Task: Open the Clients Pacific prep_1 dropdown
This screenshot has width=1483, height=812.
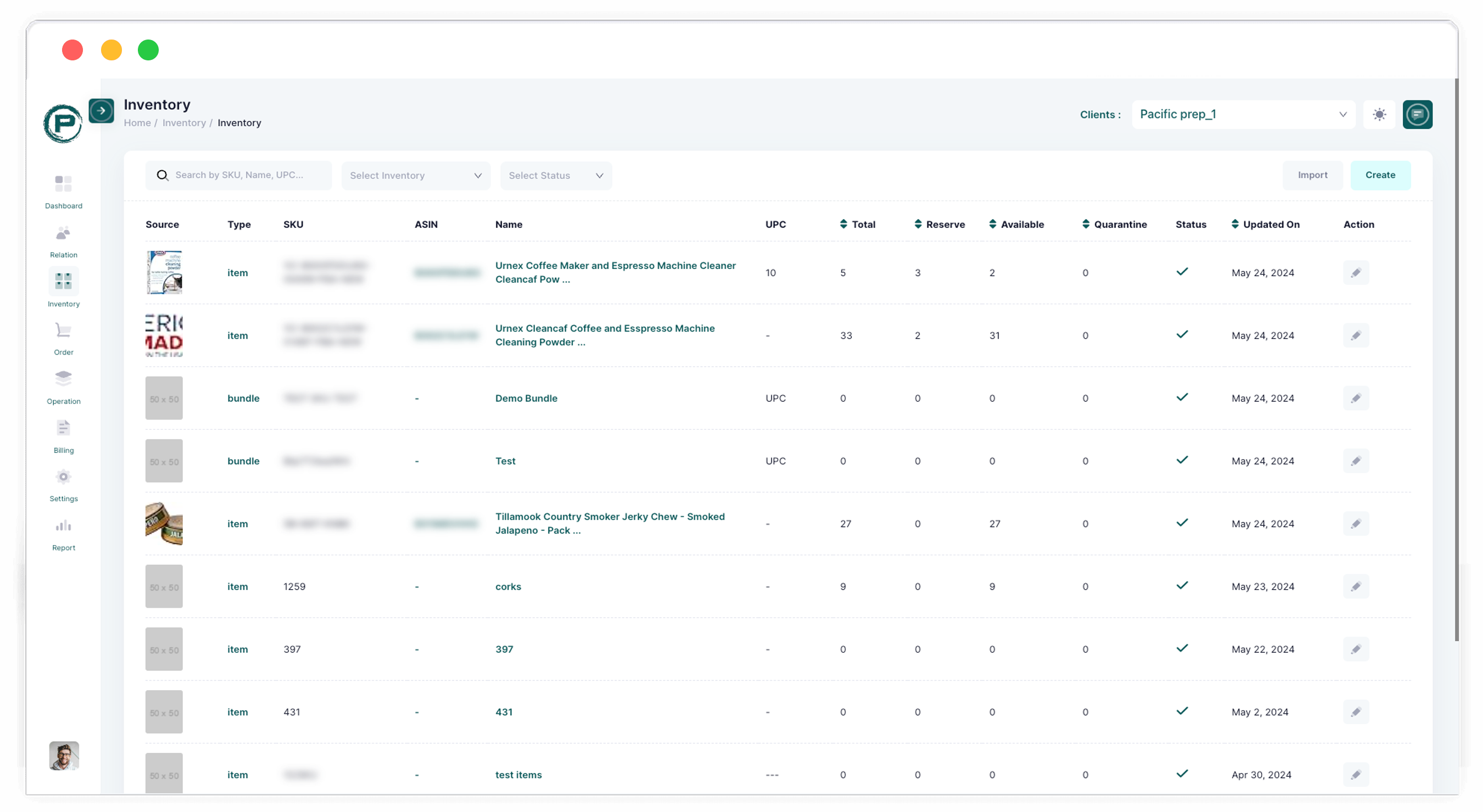Action: 1243,115
